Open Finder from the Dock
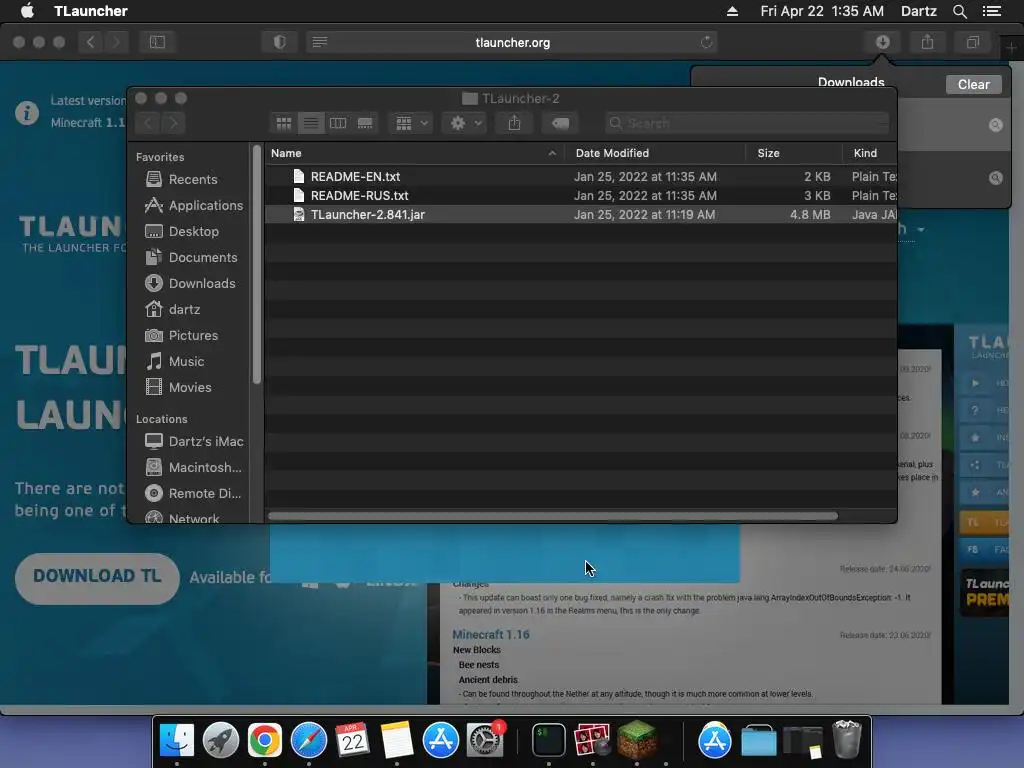The width and height of the screenshot is (1024, 768). (177, 741)
